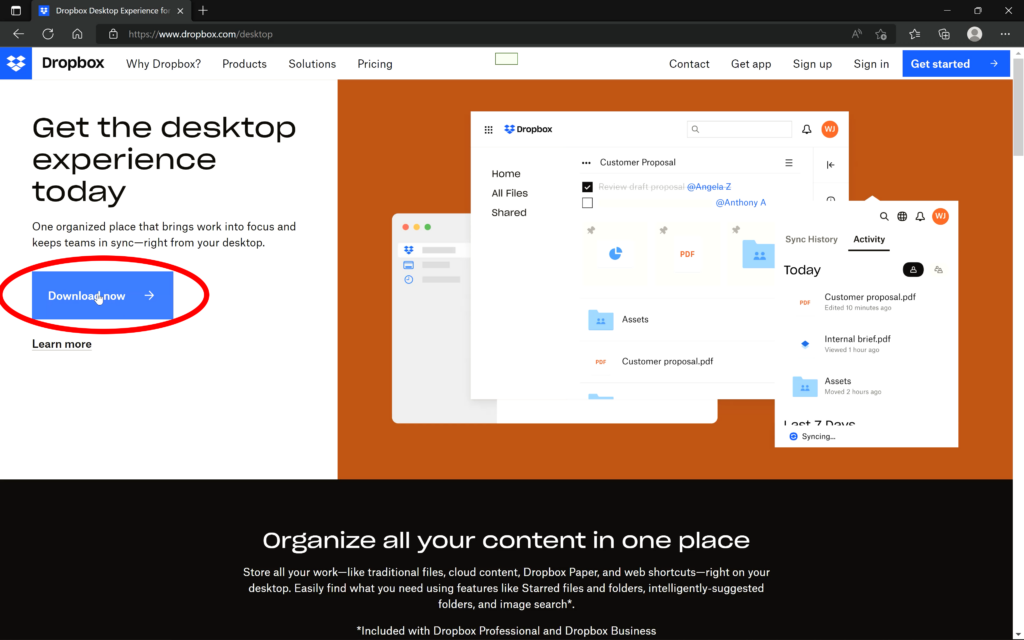Click the app grid icon in mockup
Screen dimensions: 1024x640
[x=488, y=129]
